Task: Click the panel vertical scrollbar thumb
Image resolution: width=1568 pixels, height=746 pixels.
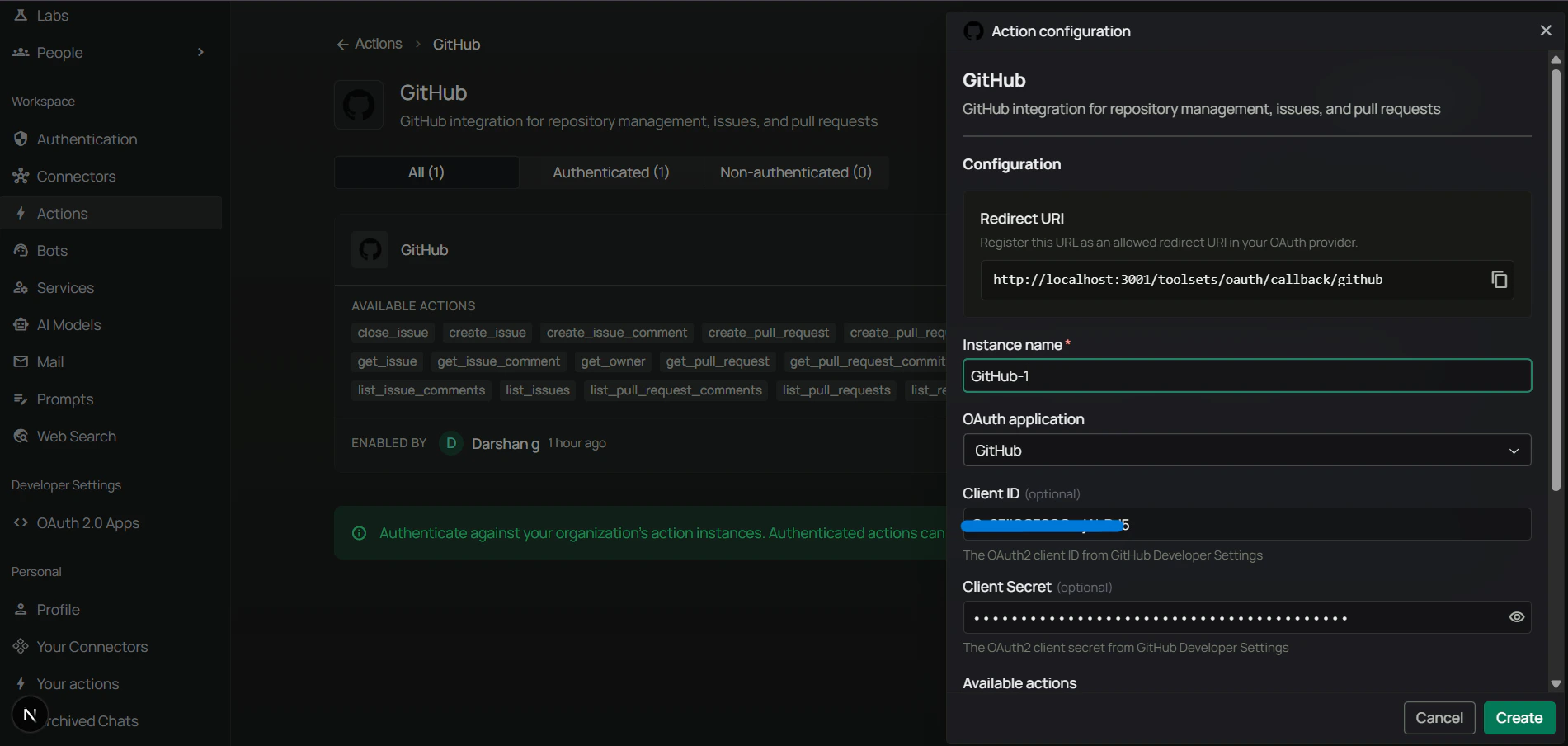Action: (x=1556, y=280)
